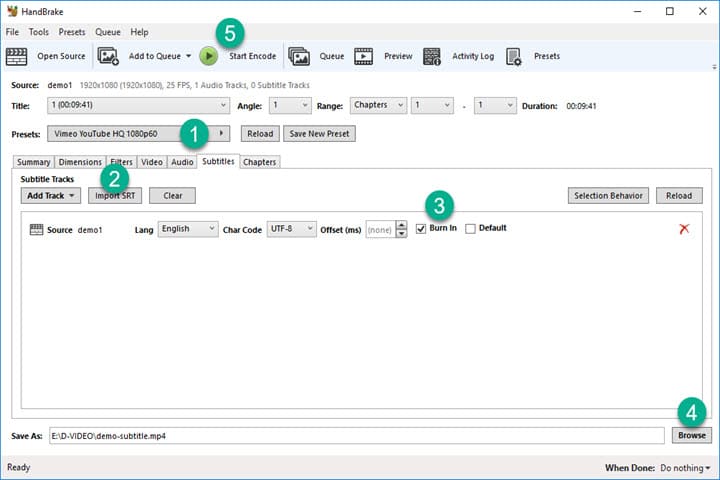This screenshot has width=720, height=480.
Task: Uncheck the Burn In checkbox
Action: (x=421, y=229)
